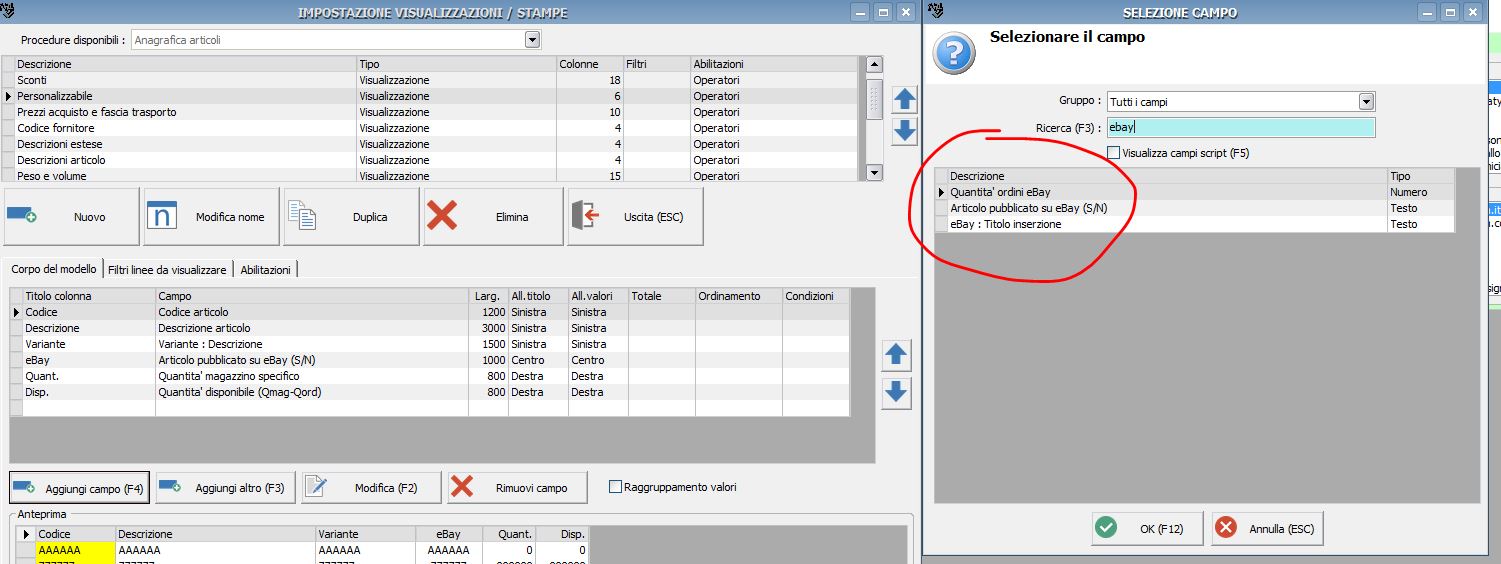This screenshot has width=1501, height=564.
Task: Move field up in column list arrow
Action: point(896,354)
